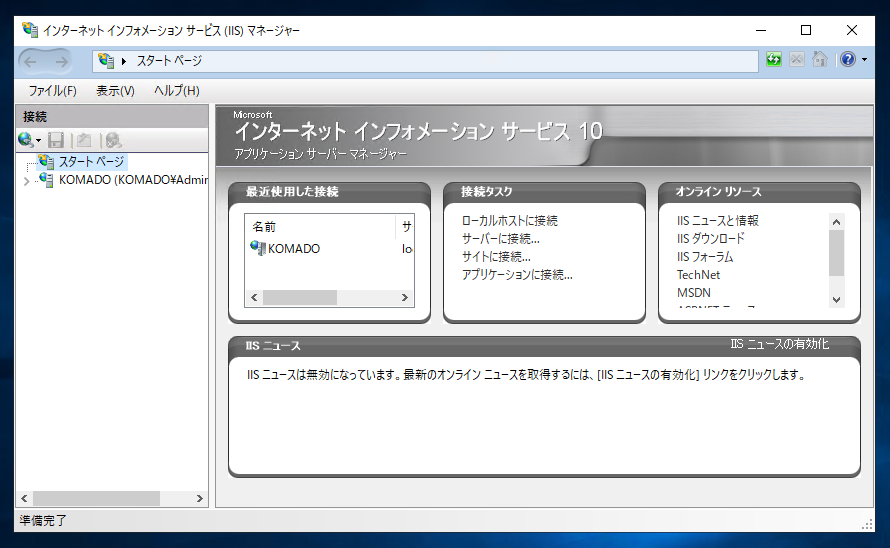Image resolution: width=890 pixels, height=548 pixels.
Task: Click left arrow of connections pane scrollbar
Action: tap(24, 499)
